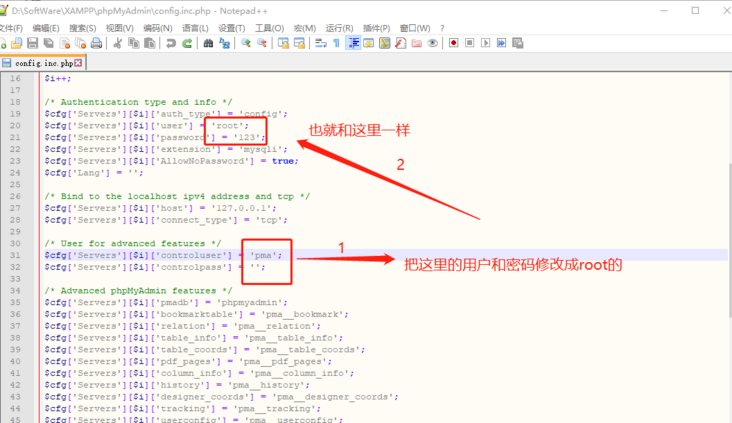Viewport: 732px width, 423px height.
Task: Close the config.inc.php tab with X
Action: [78, 63]
